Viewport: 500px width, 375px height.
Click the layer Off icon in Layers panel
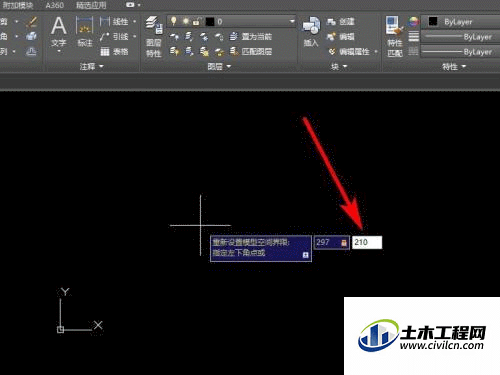(x=174, y=36)
